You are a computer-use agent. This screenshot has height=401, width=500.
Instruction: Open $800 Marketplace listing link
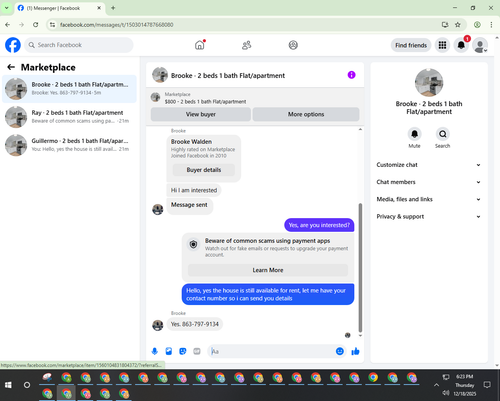click(x=205, y=102)
